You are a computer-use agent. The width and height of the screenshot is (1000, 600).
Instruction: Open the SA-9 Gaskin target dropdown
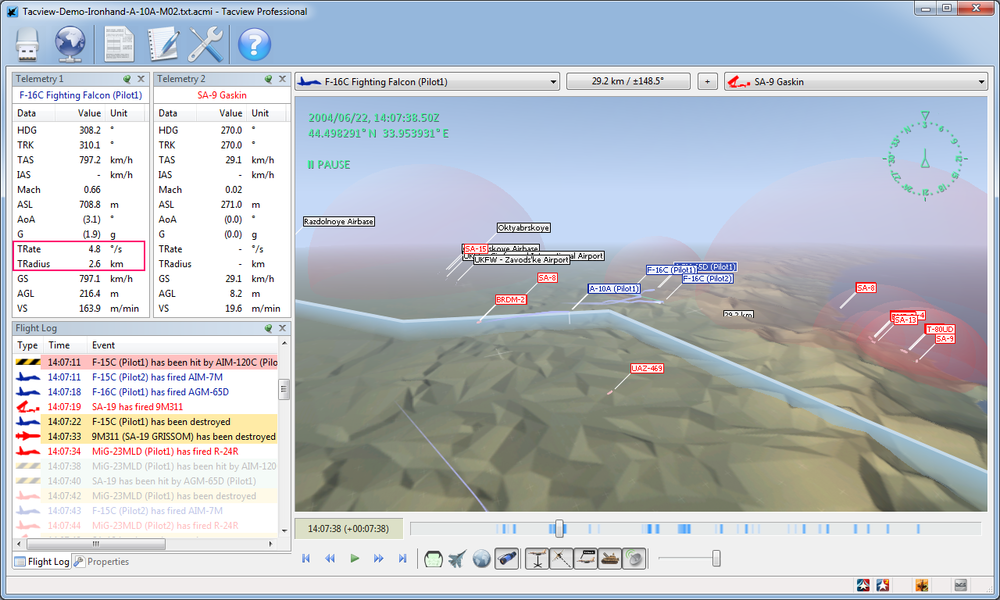click(855, 82)
